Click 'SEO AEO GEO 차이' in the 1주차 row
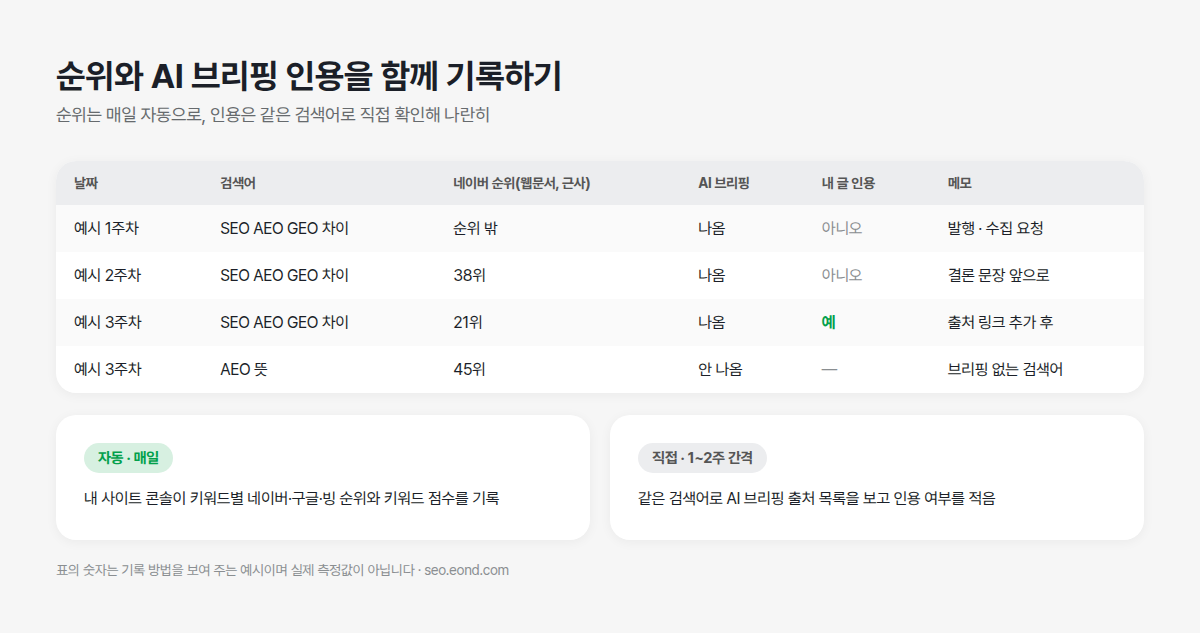This screenshot has height=633, width=1200. [x=285, y=228]
